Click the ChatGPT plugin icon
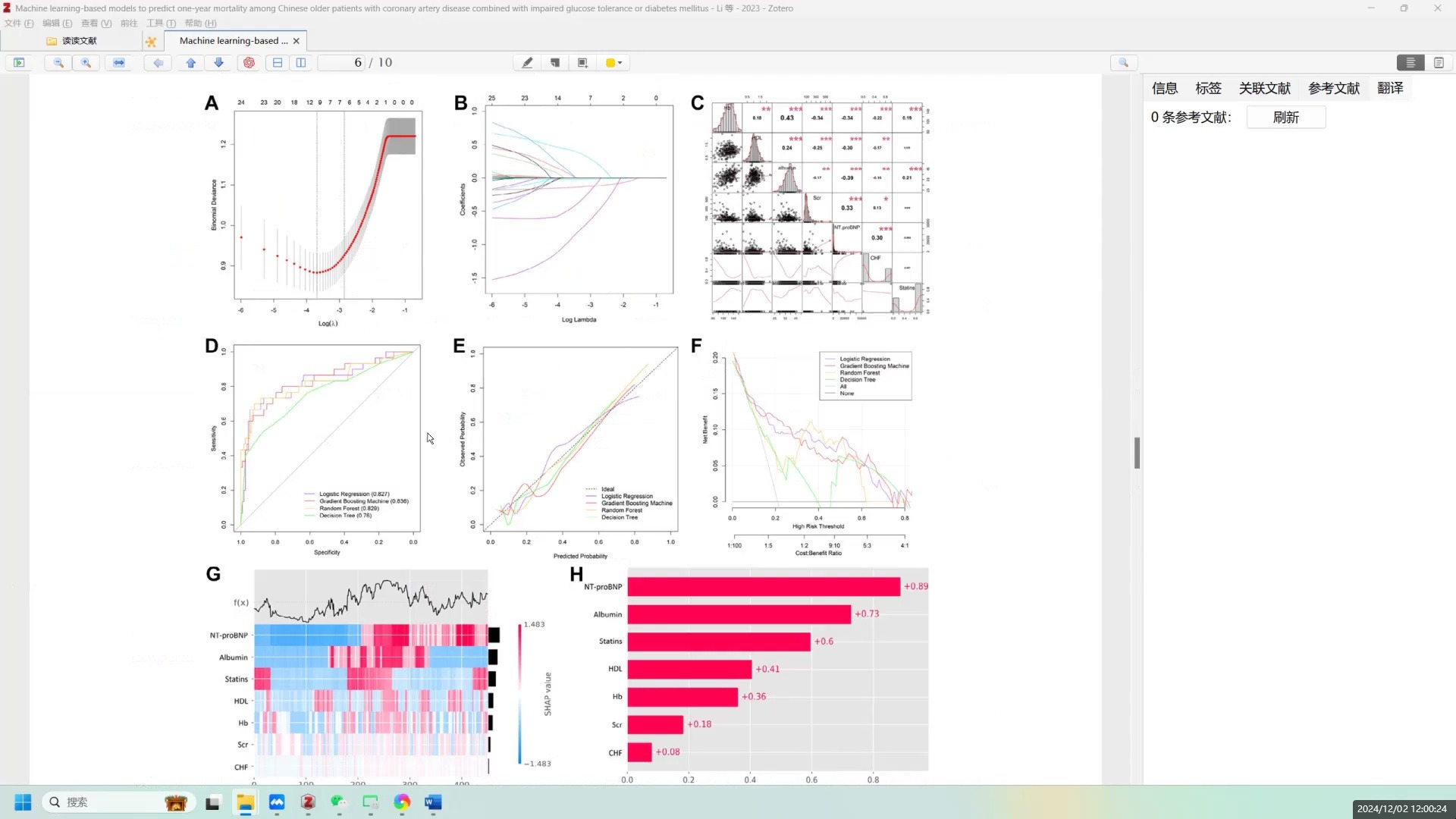Image resolution: width=1456 pixels, height=819 pixels. coord(249,63)
